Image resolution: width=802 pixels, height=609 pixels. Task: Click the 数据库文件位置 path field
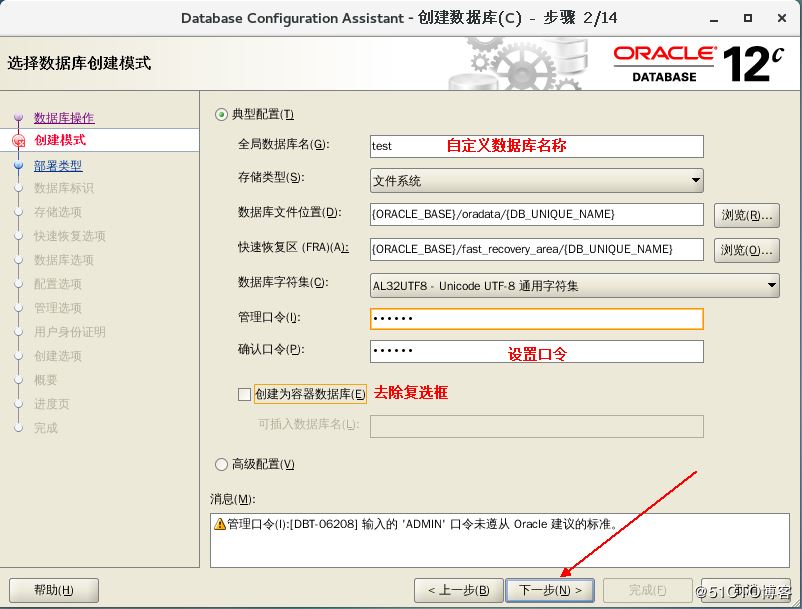tap(536, 214)
